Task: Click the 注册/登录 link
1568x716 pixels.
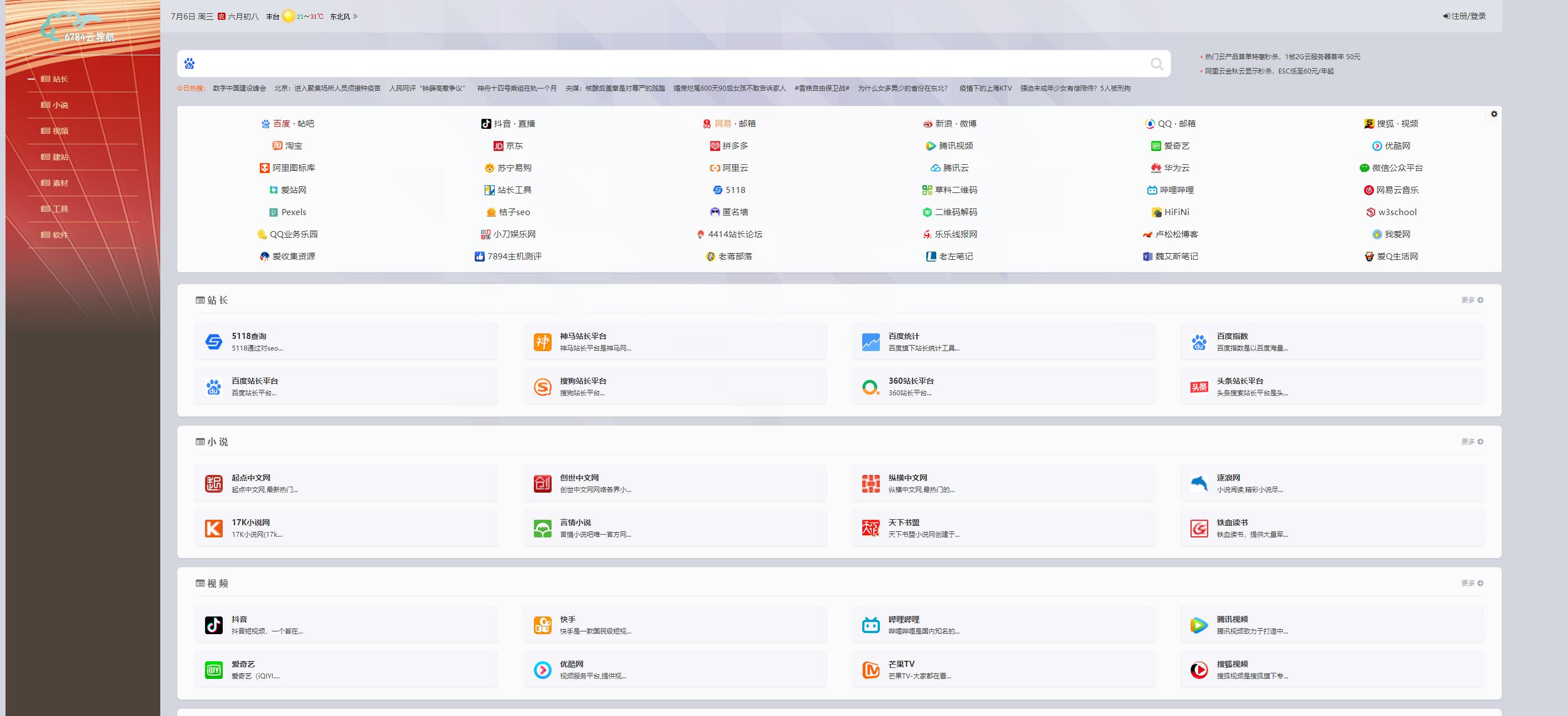Action: pos(1465,17)
